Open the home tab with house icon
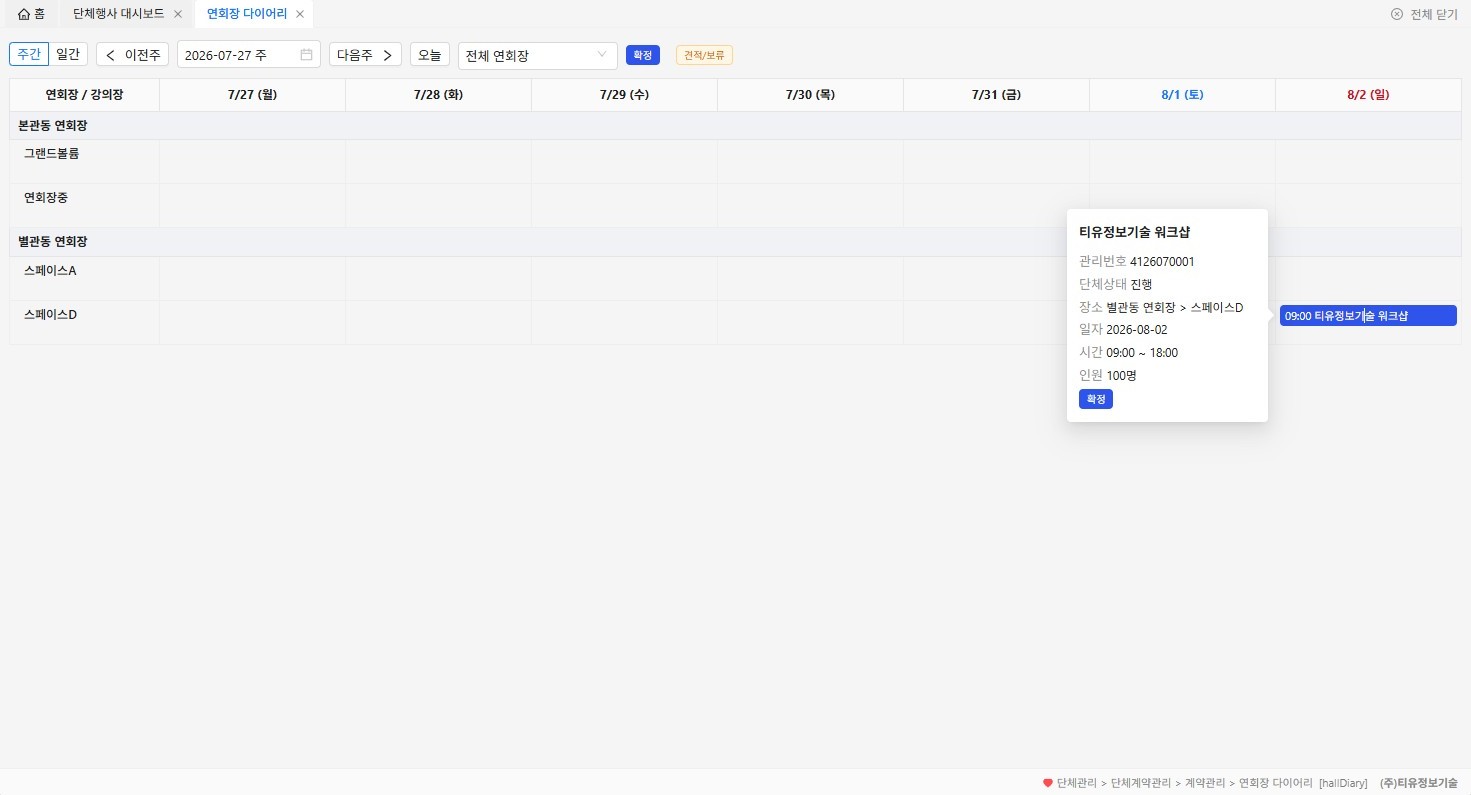 [x=31, y=14]
